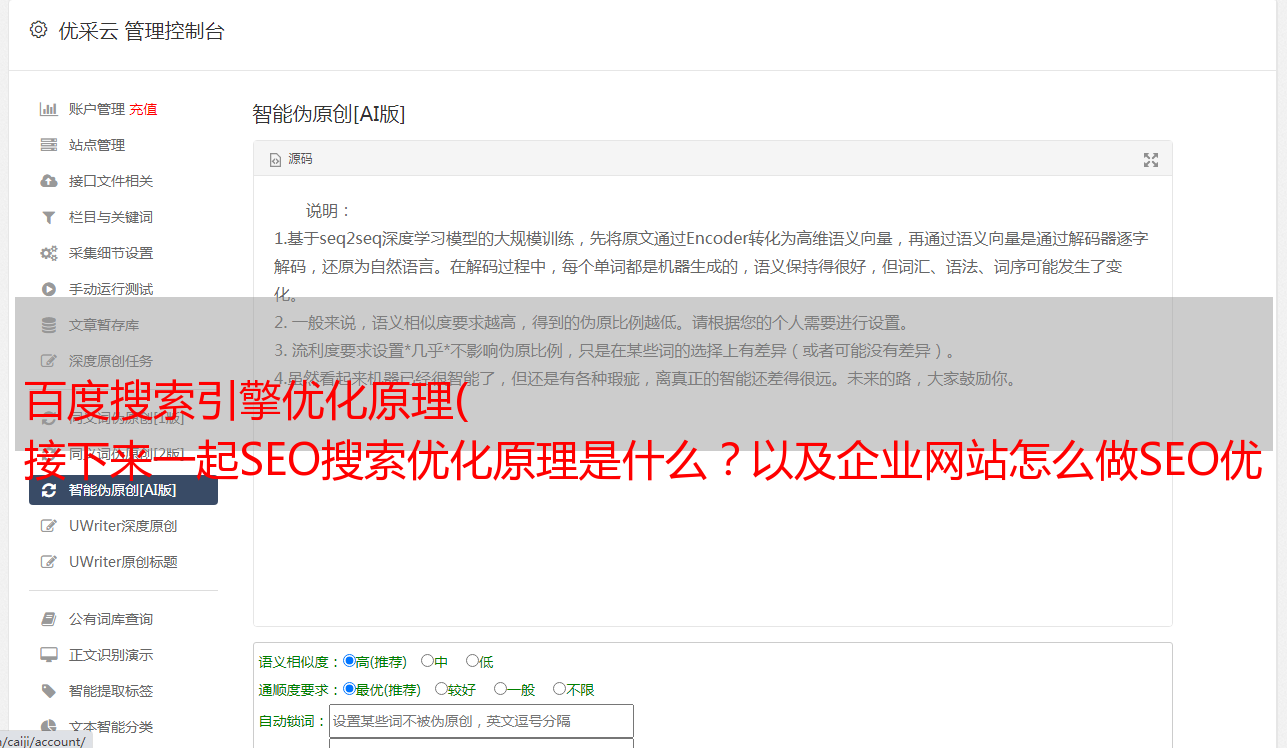Click the 智能伪原创[AI版] page heading

(329, 114)
